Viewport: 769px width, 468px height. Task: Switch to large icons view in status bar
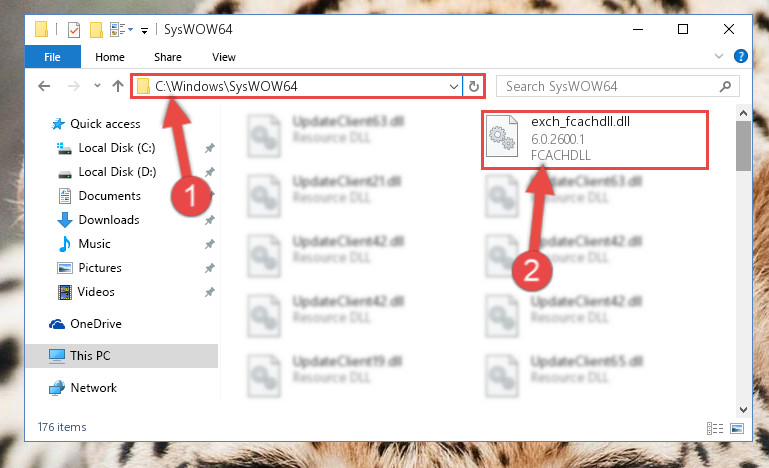pos(737,428)
